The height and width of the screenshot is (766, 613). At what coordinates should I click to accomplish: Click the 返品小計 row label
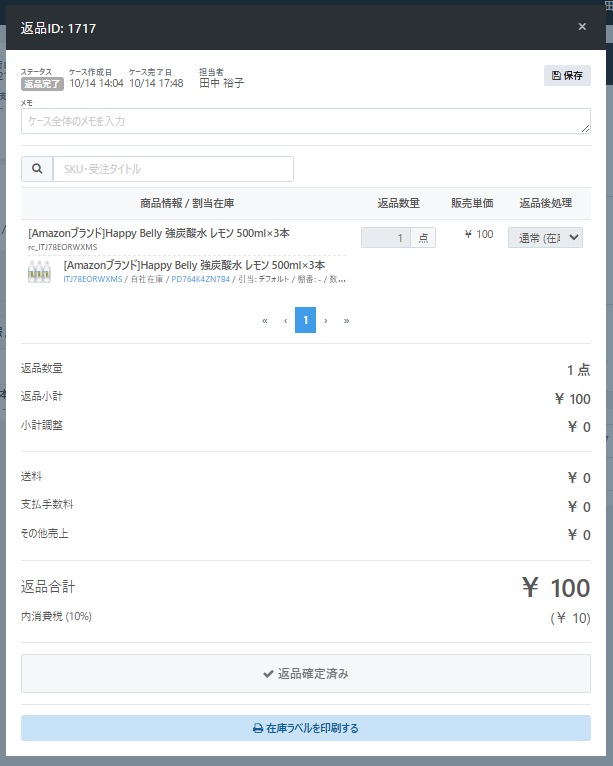point(42,396)
